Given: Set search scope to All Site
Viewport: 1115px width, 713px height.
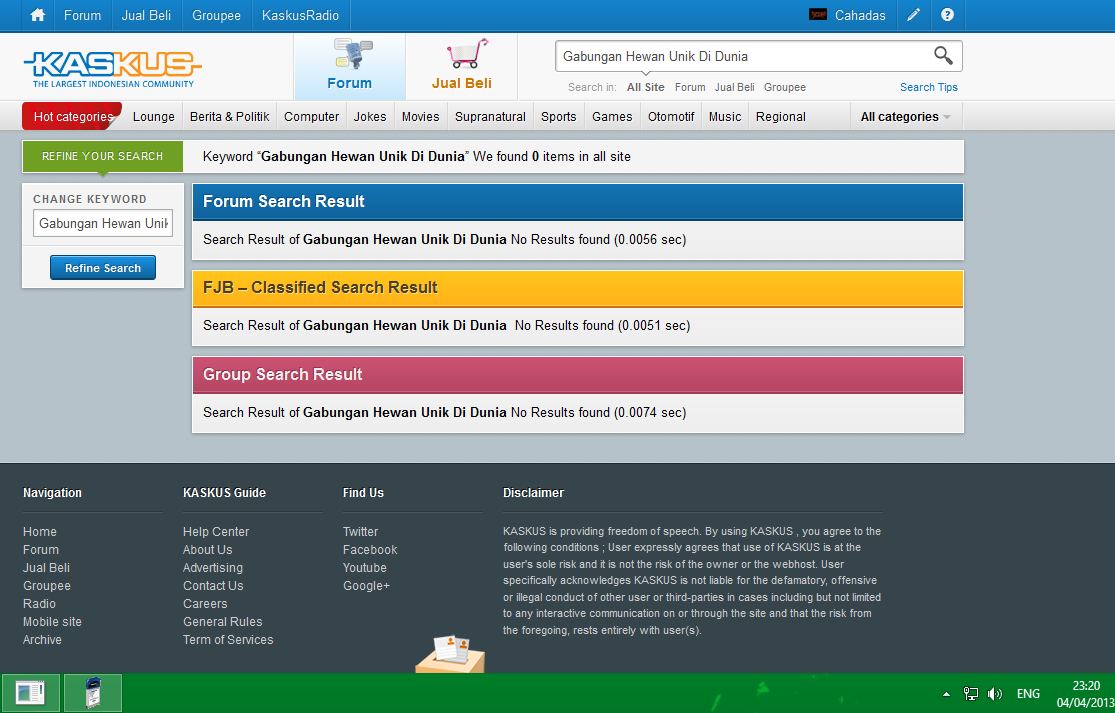Looking at the screenshot, I should (646, 87).
